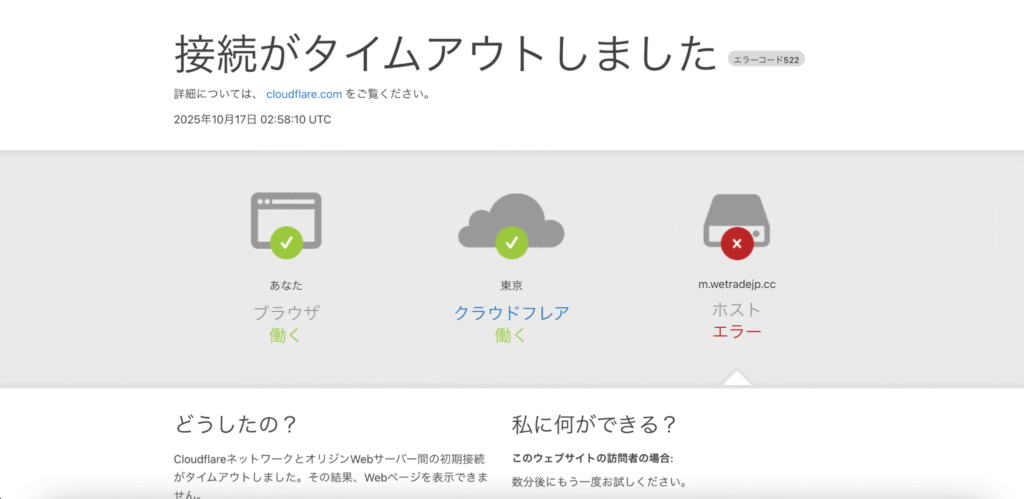Viewport: 1024px width, 499px height.
Task: Click the 詳細については text
Action: tap(217, 94)
